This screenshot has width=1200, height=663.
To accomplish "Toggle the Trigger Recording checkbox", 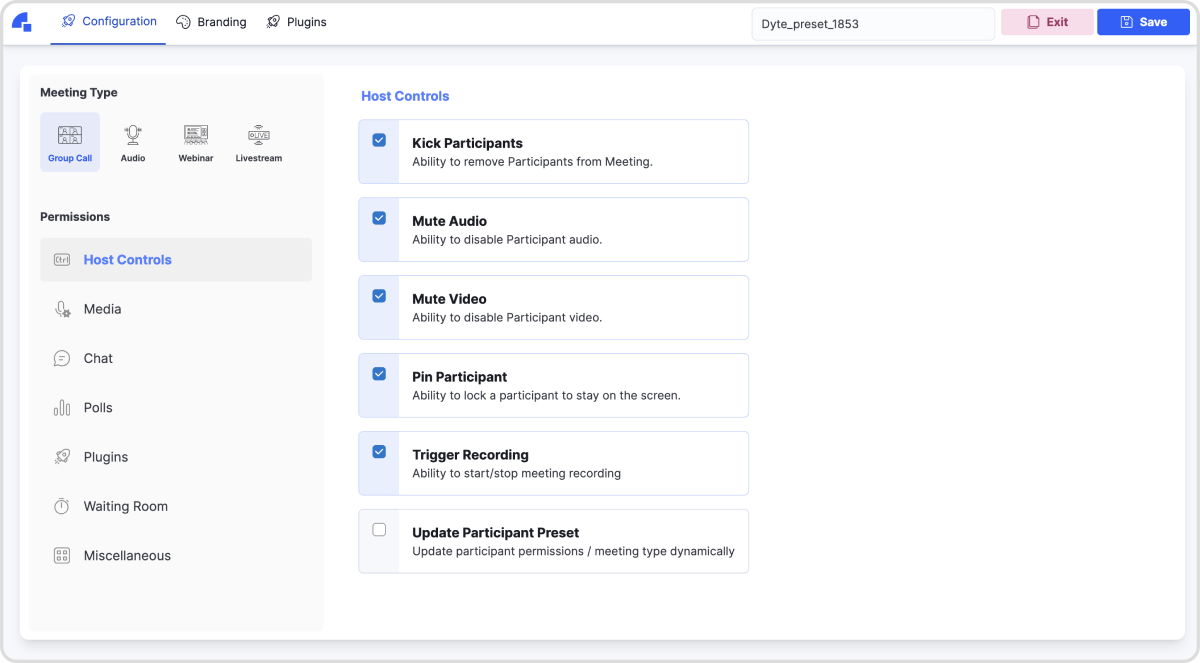I will click(x=379, y=452).
